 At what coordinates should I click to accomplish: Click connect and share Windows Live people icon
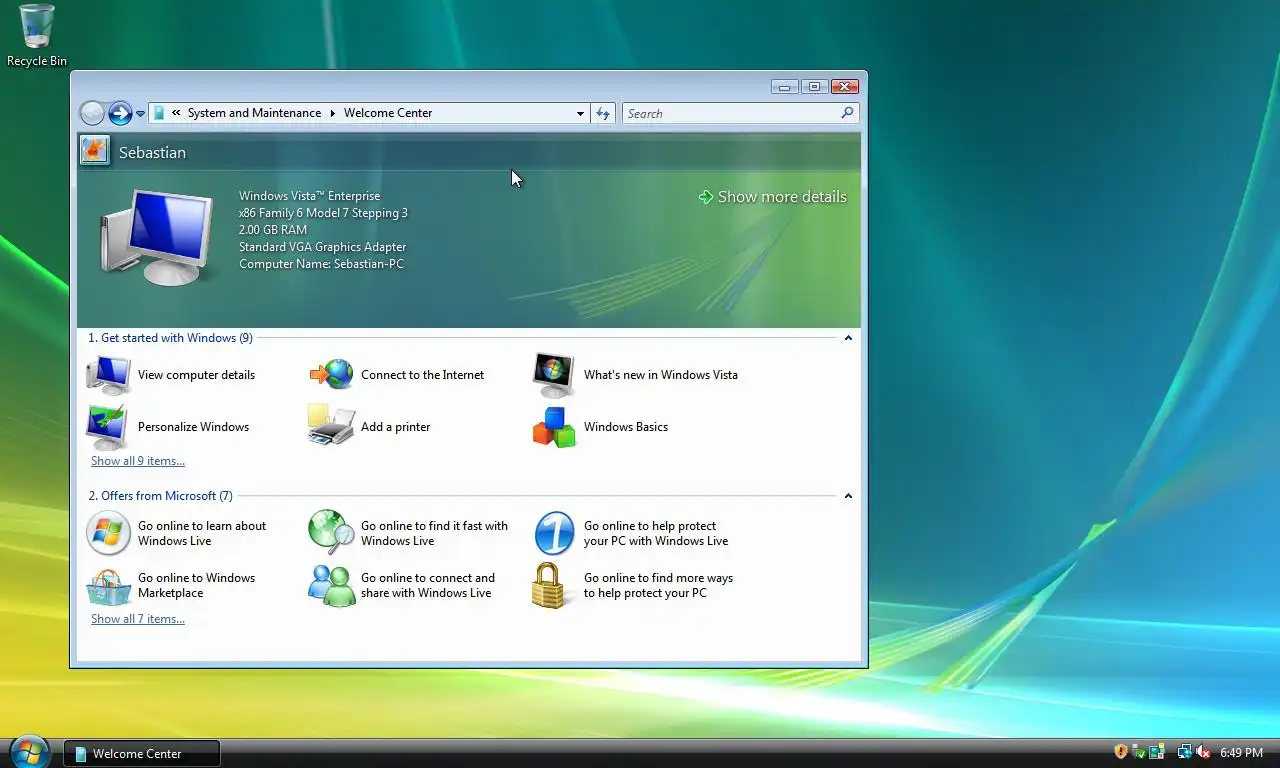(x=331, y=586)
